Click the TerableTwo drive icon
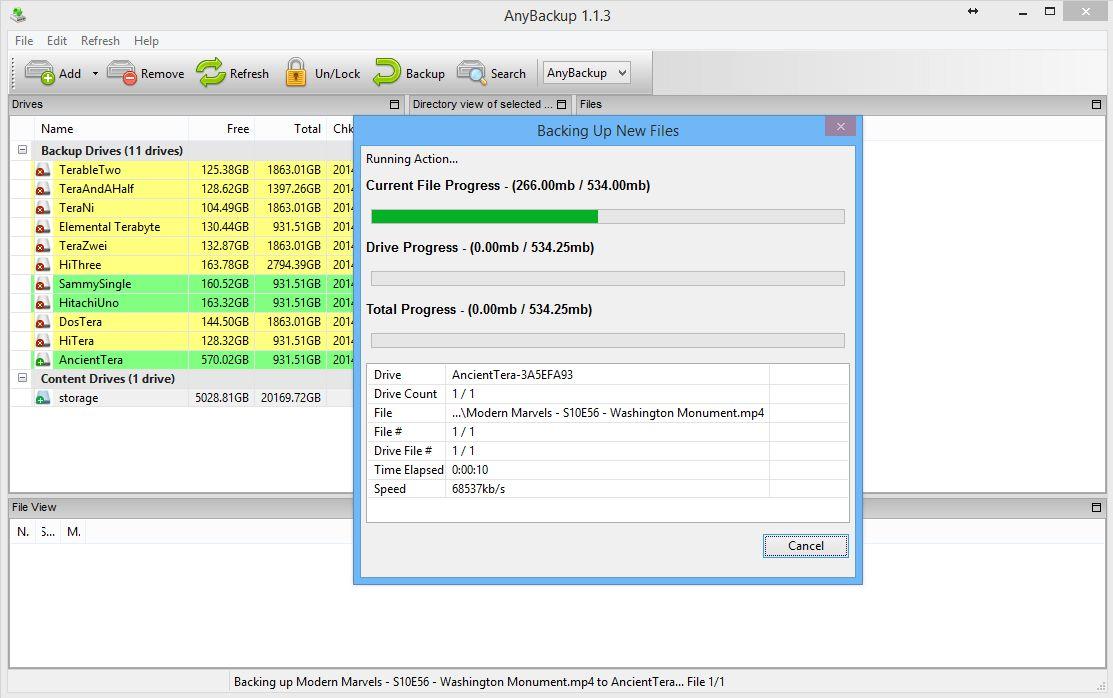The height and width of the screenshot is (698, 1113). (43, 170)
